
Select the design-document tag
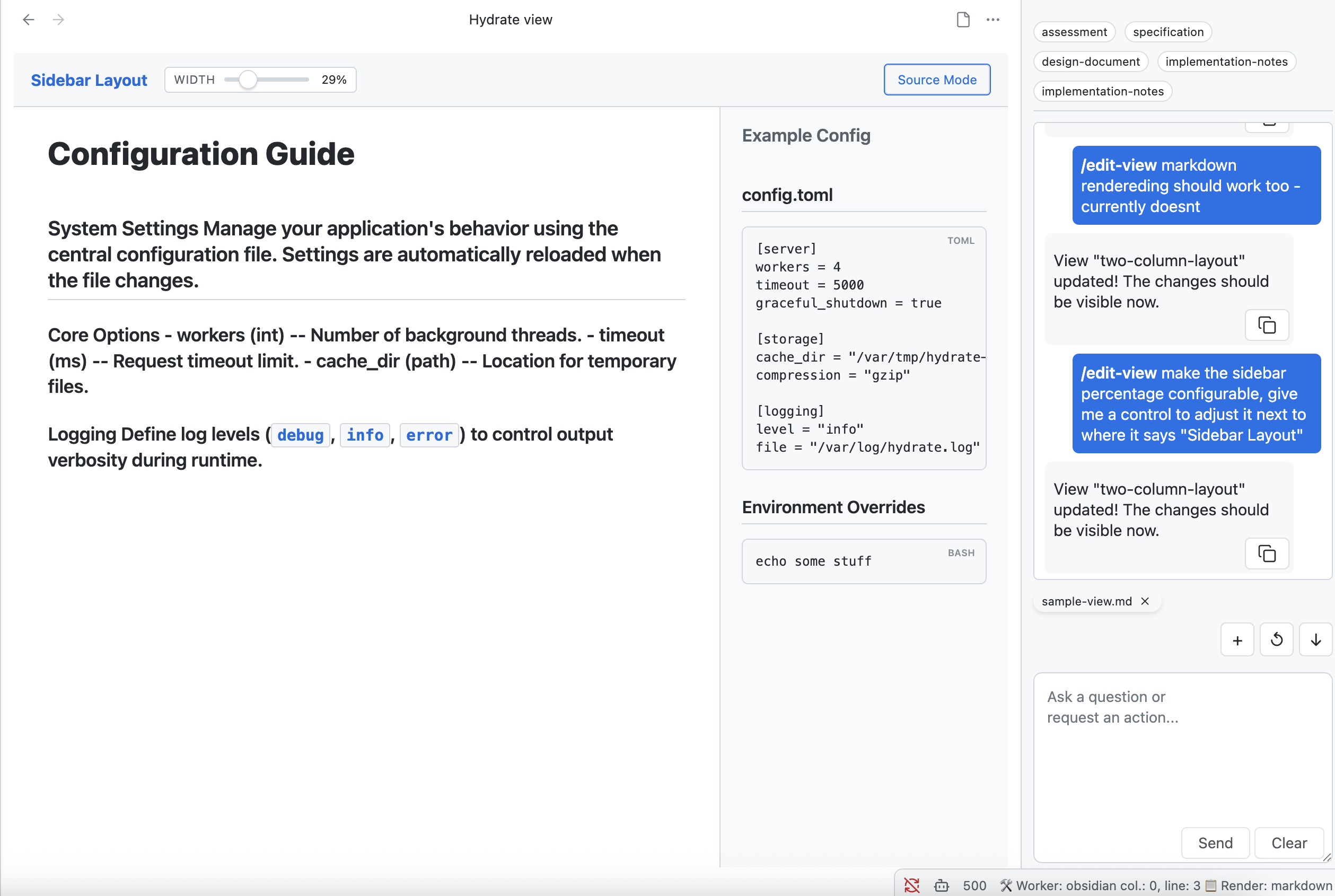(1091, 61)
